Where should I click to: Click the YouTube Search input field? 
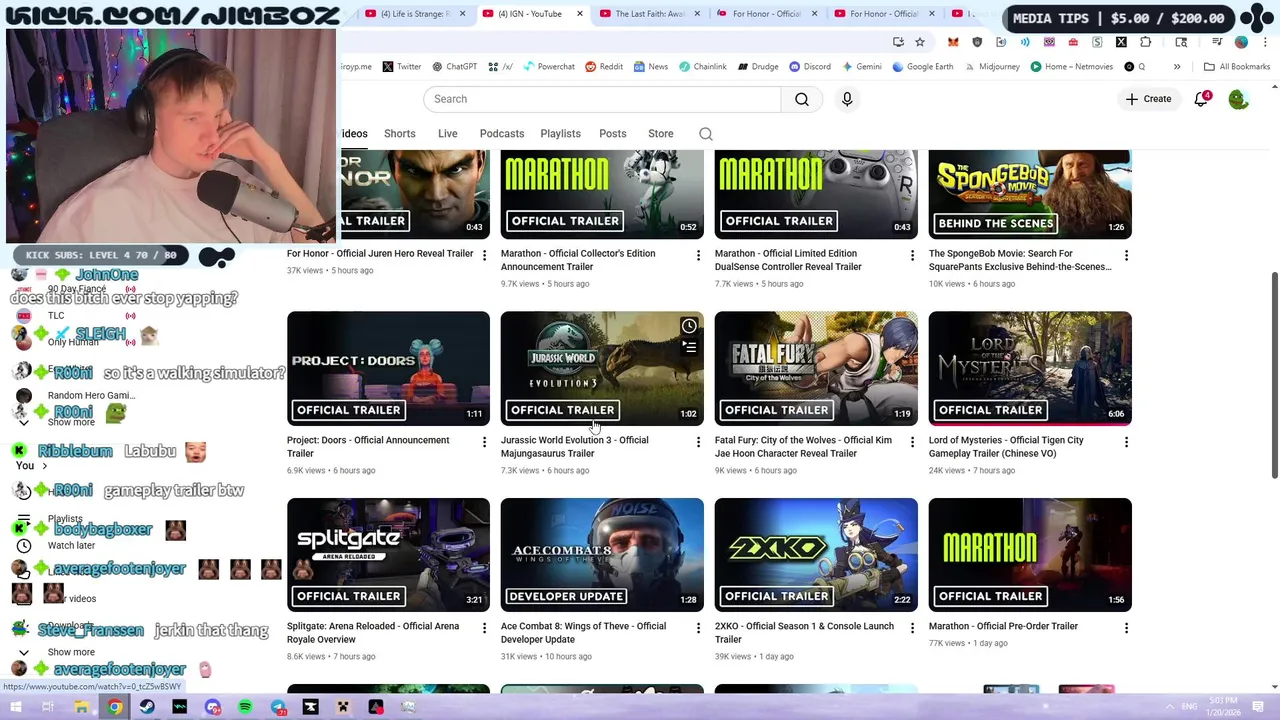click(602, 99)
